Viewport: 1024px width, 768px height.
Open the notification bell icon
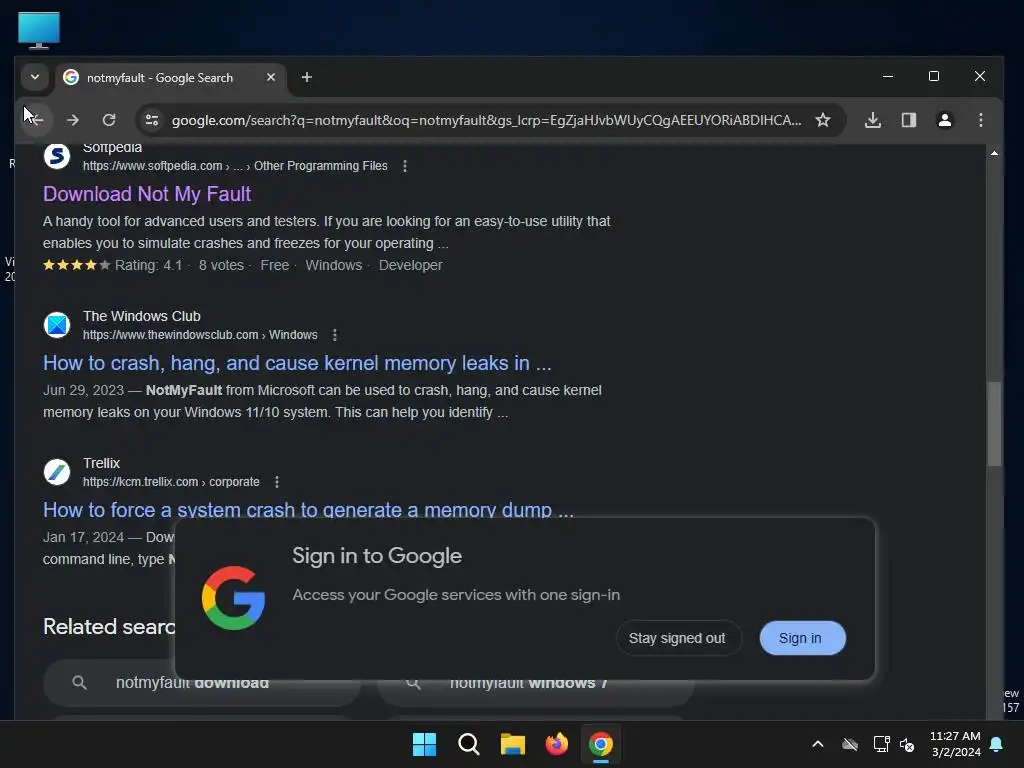coord(997,744)
